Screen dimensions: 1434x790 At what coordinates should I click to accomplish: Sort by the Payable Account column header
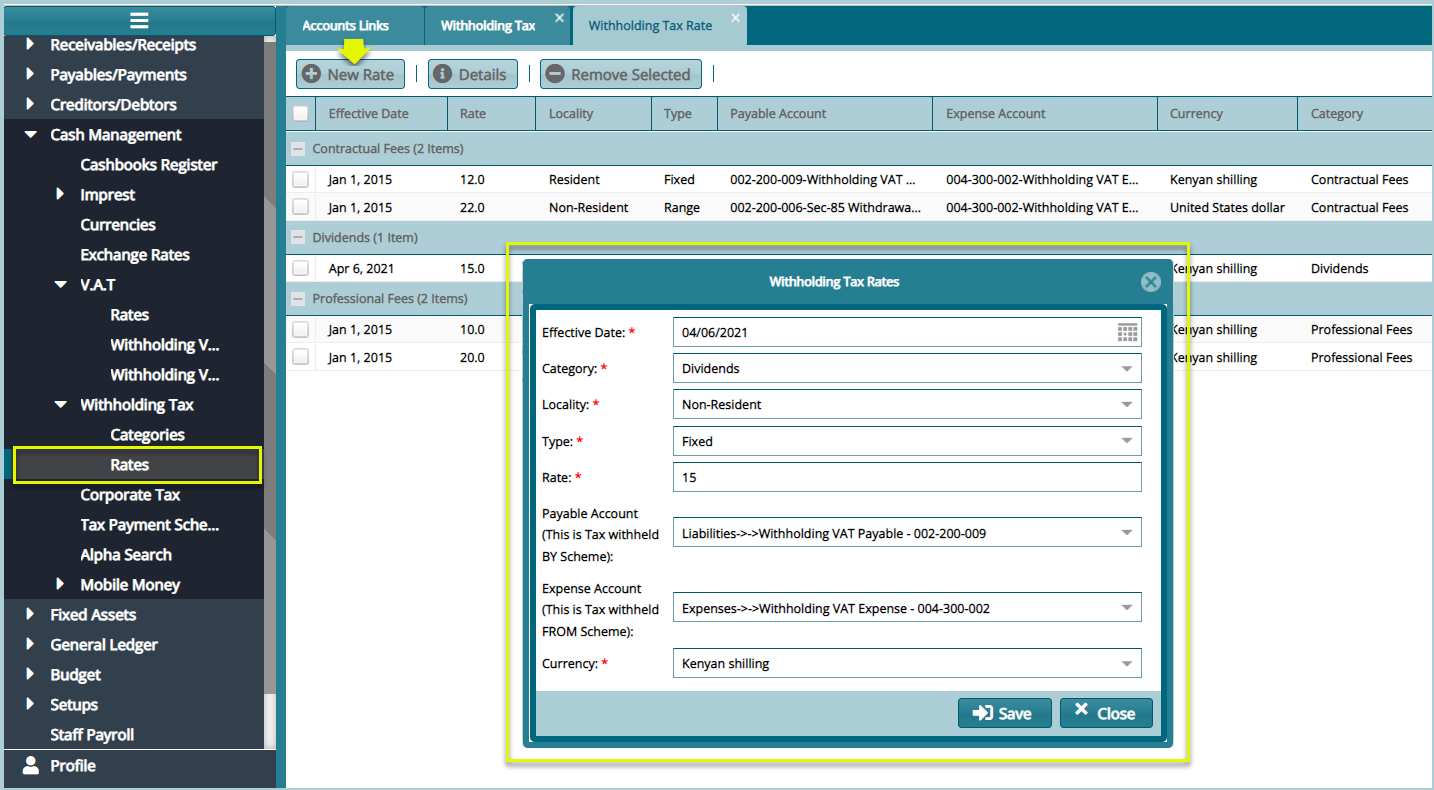click(x=825, y=114)
